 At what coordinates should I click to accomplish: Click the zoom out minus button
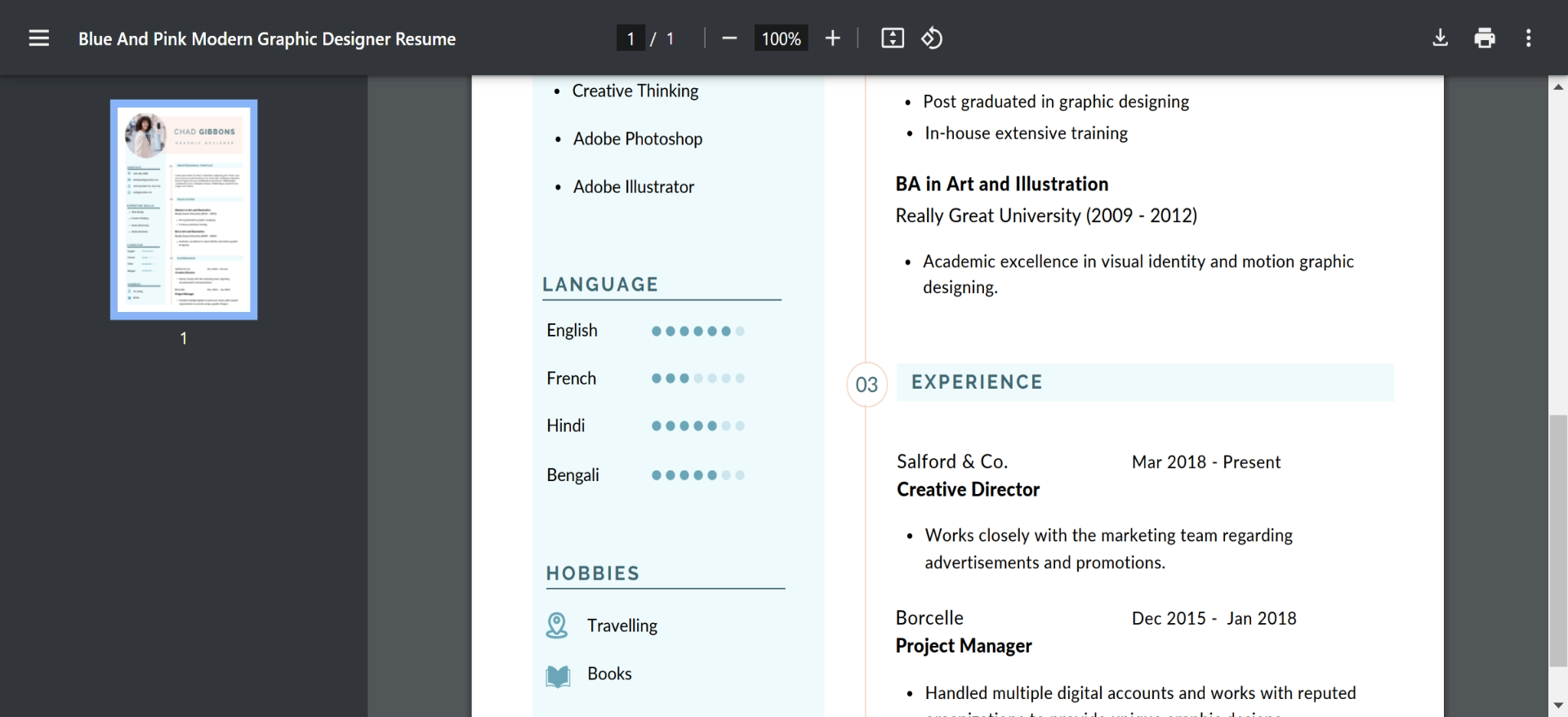tap(729, 38)
